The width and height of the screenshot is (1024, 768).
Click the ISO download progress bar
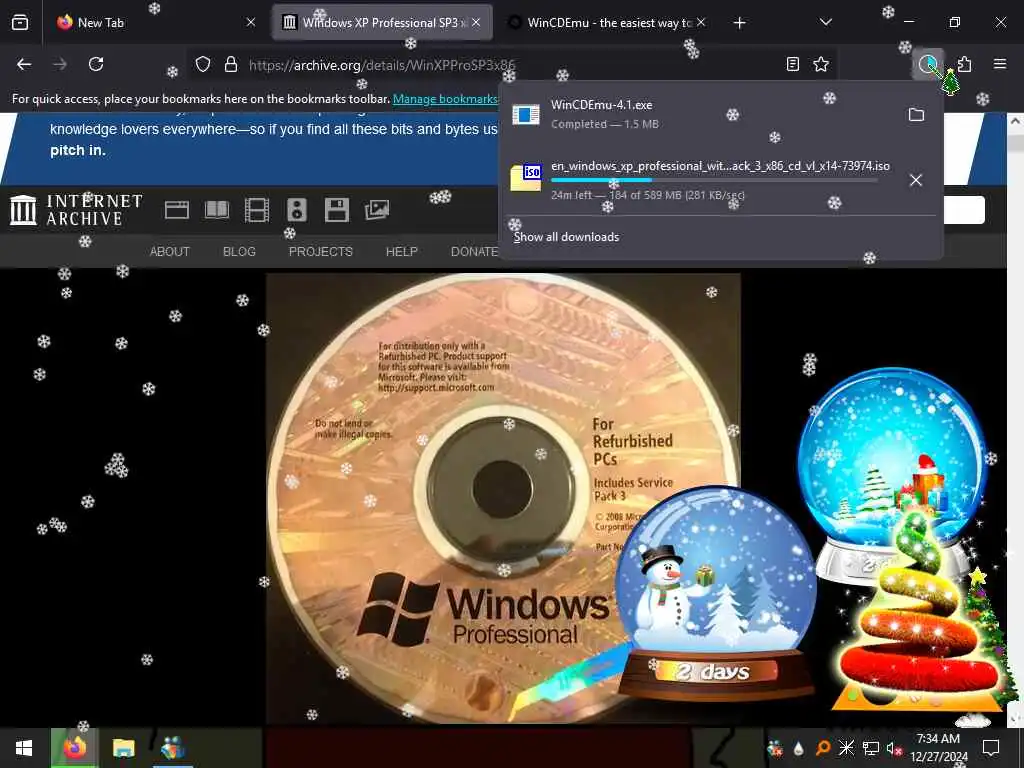[x=713, y=180]
